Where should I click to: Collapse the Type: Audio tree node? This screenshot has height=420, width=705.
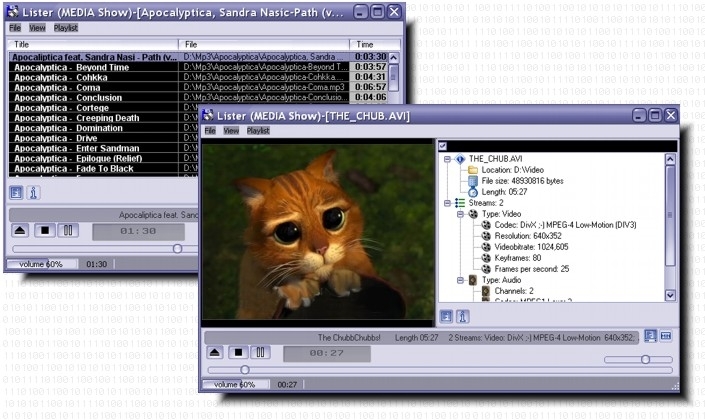(460, 280)
